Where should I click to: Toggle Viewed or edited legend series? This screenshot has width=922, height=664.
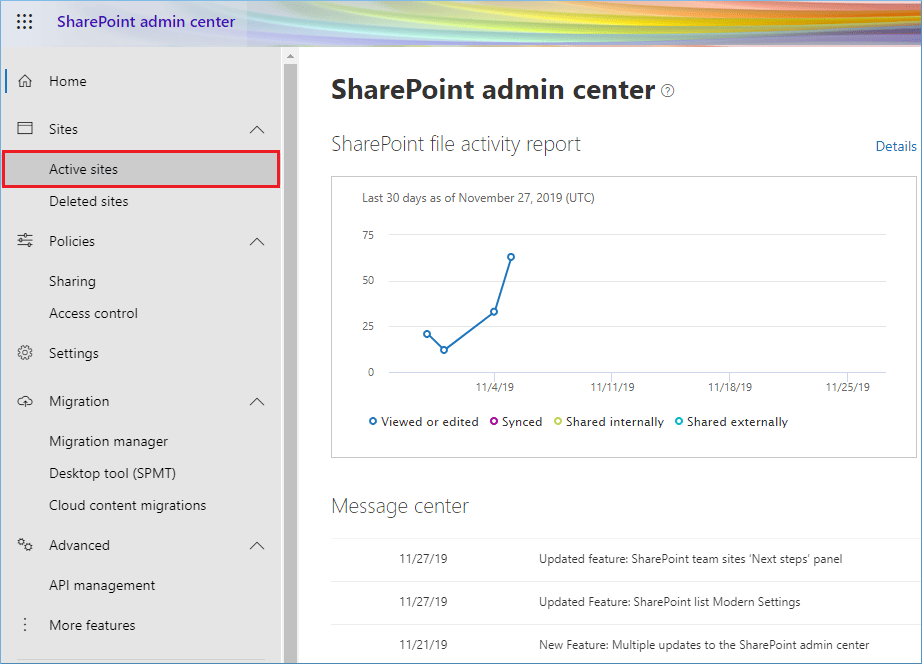pyautogui.click(x=423, y=422)
